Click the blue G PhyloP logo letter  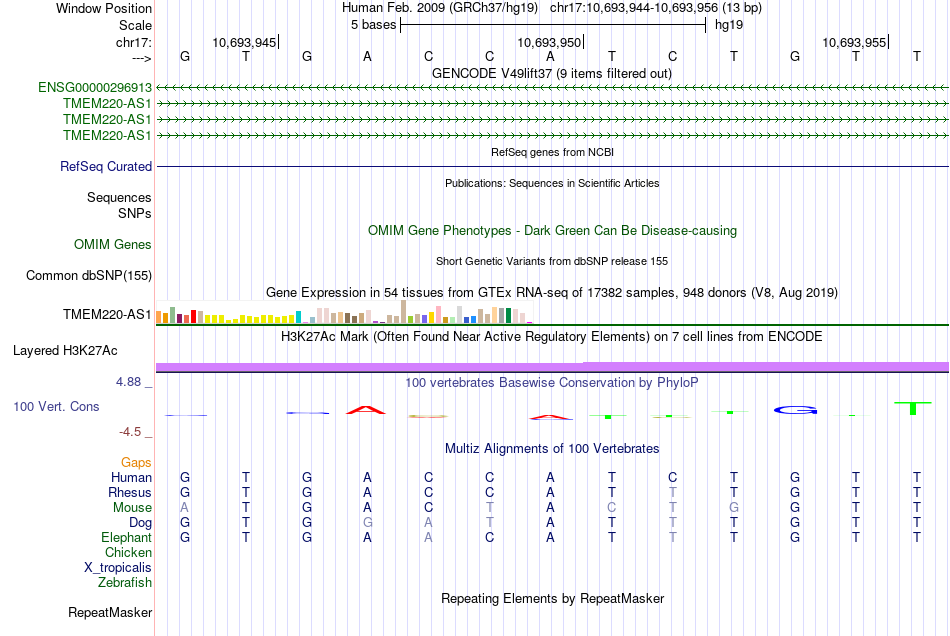pos(795,410)
